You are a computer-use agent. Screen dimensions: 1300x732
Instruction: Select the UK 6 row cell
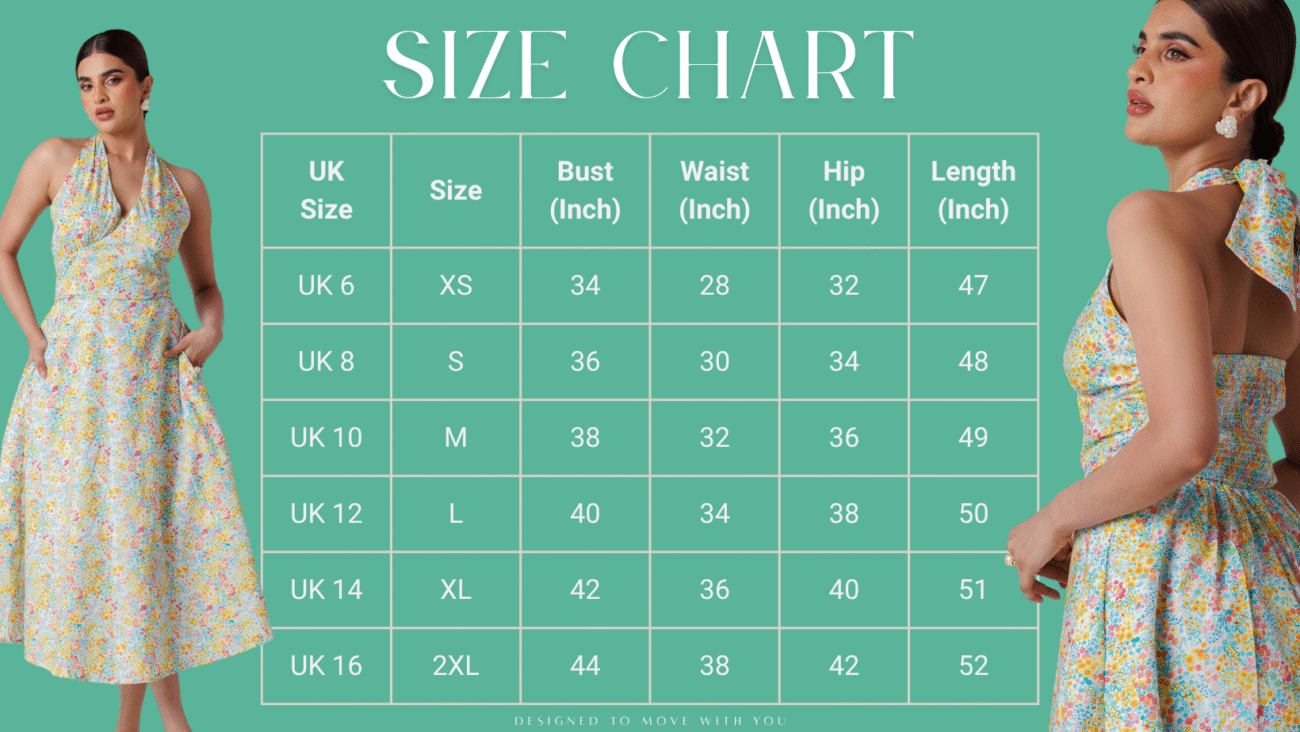326,285
